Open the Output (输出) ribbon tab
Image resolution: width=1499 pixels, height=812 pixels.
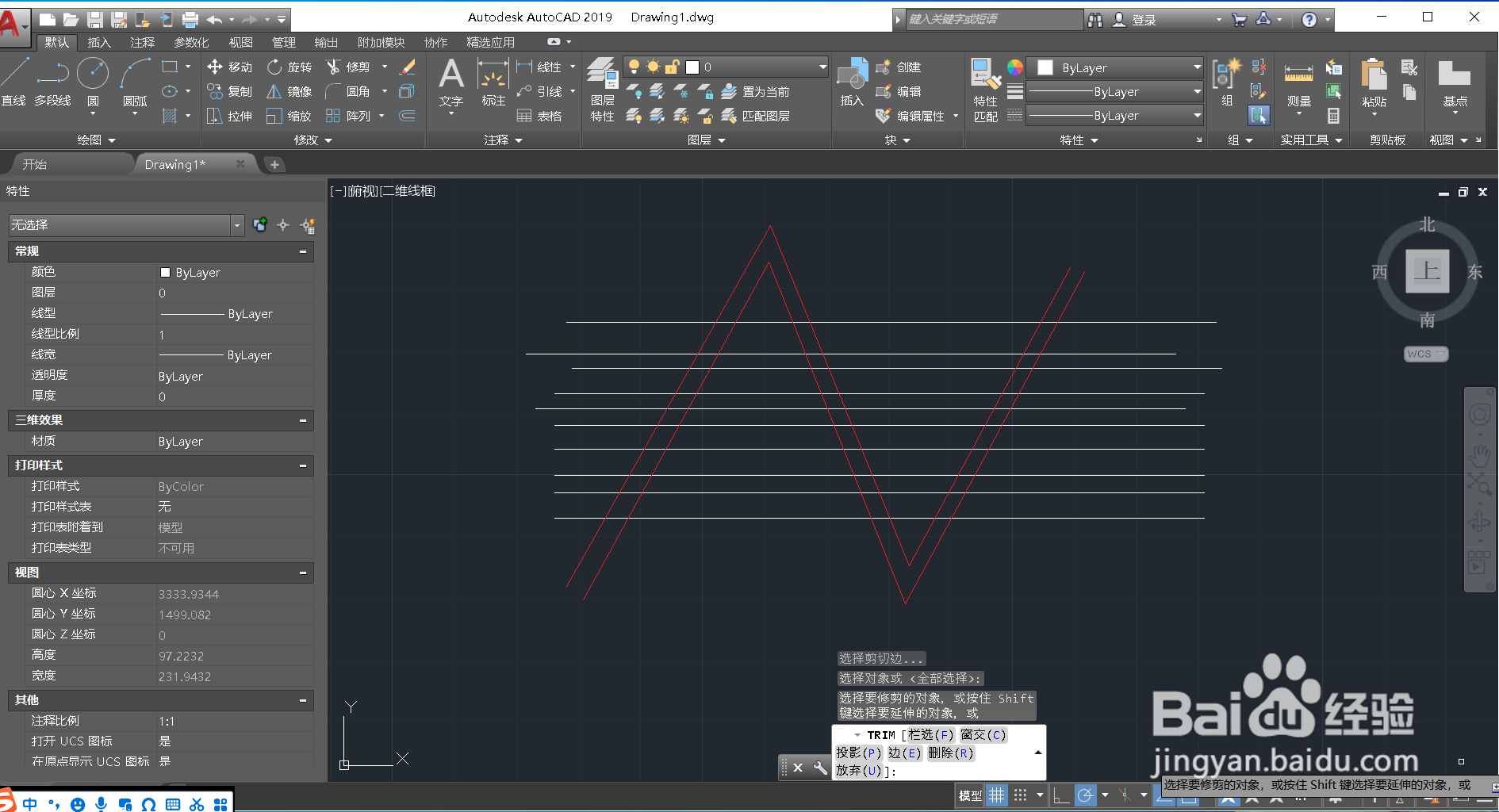326,43
